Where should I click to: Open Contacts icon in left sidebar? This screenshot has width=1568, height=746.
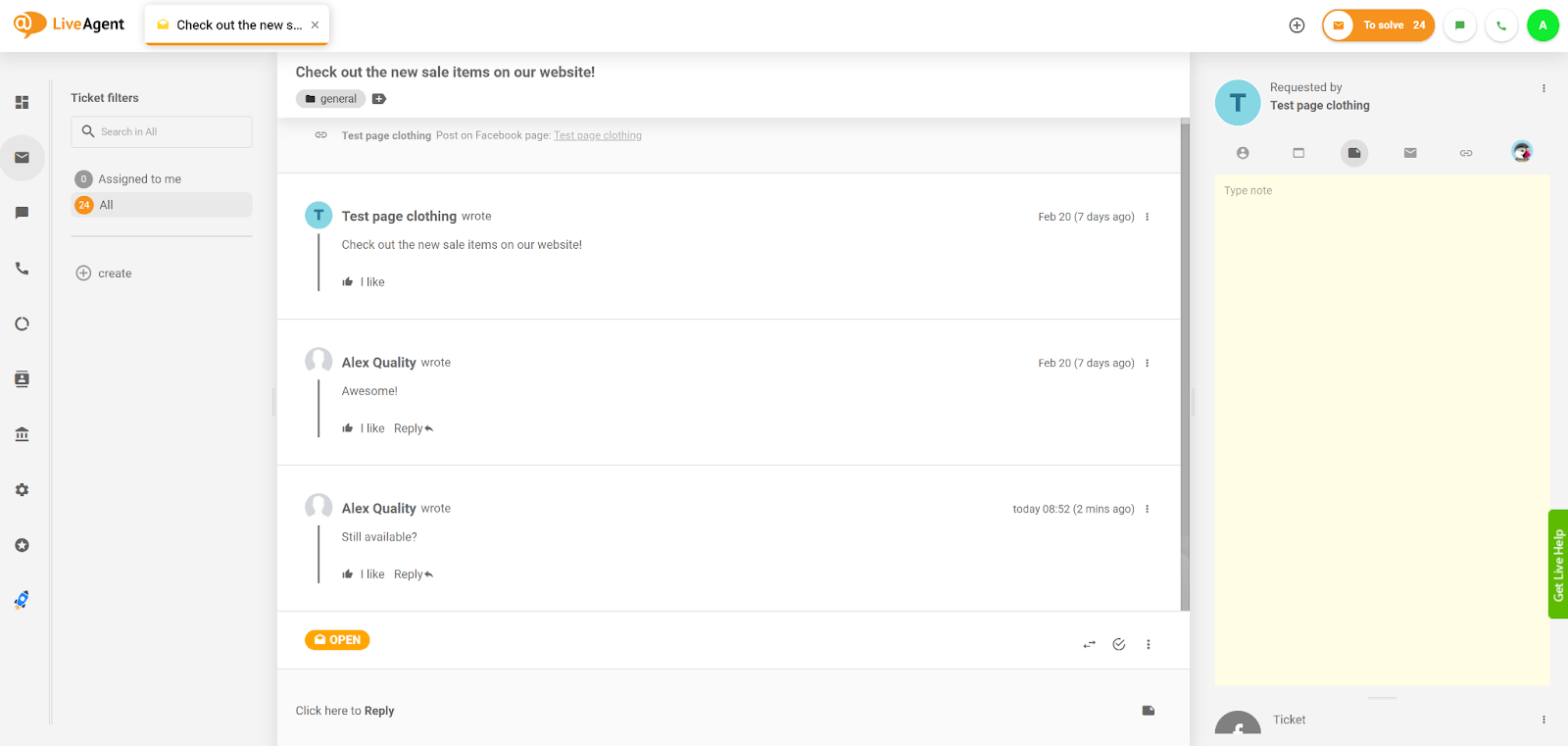click(x=22, y=379)
